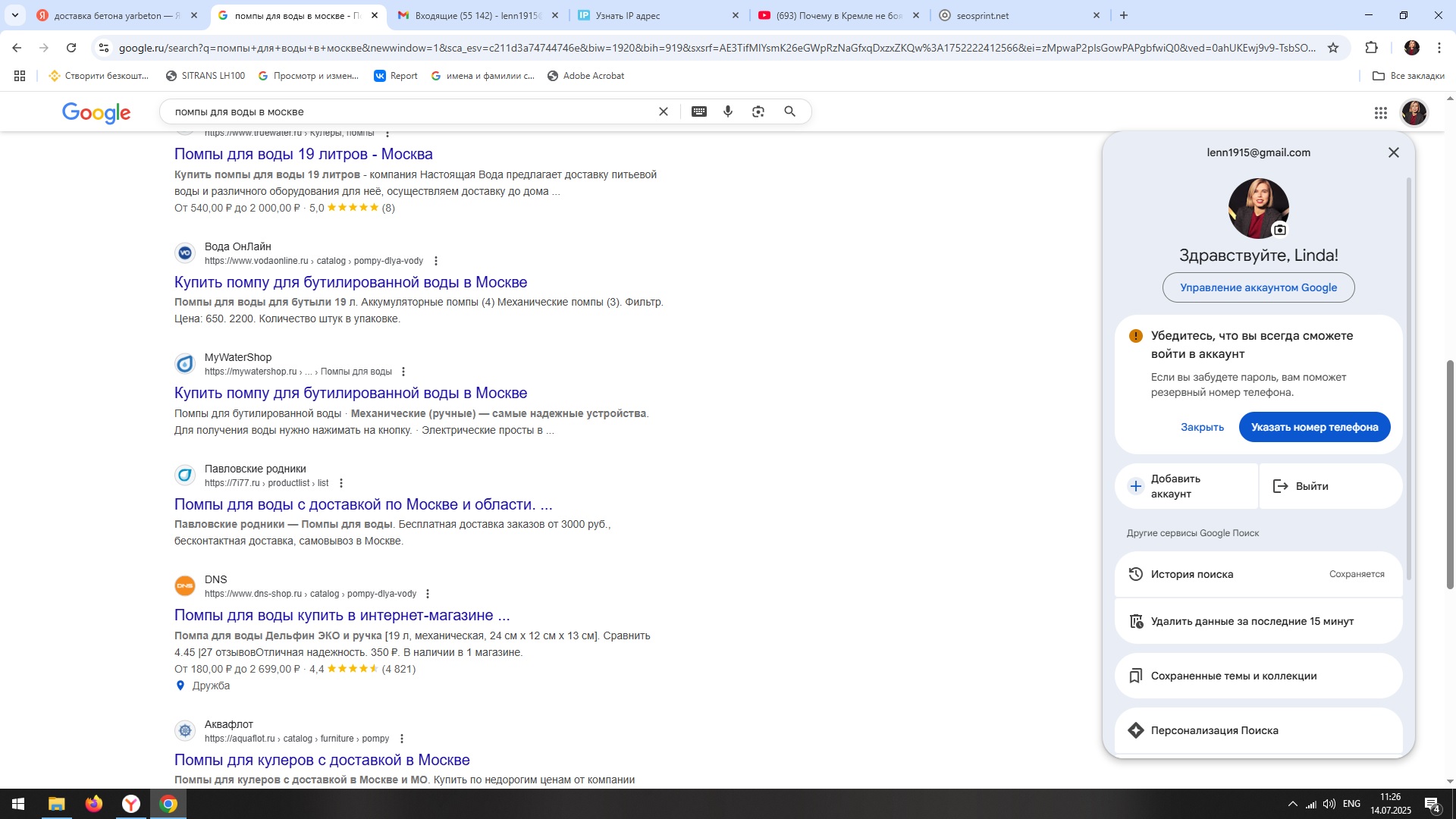This screenshot has width=1456, height=819.
Task: Open a new browser tab
Action: 1124,15
